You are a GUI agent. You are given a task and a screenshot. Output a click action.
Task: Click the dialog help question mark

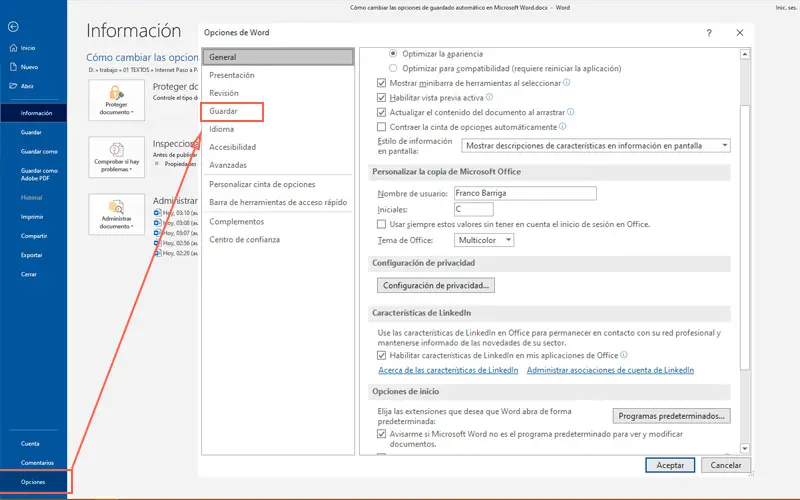point(709,33)
